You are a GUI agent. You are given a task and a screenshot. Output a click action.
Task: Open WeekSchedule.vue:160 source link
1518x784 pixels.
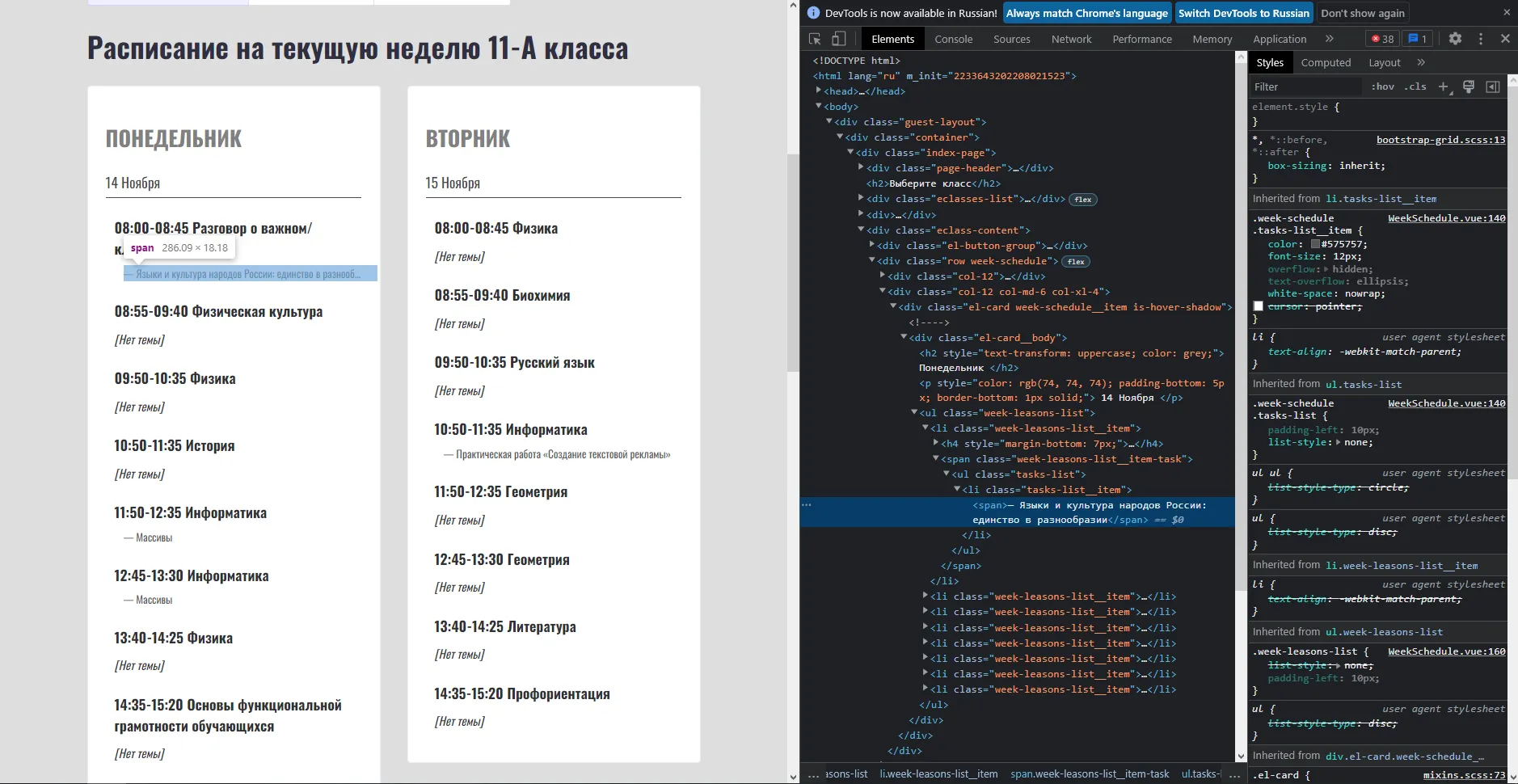[x=1447, y=651]
